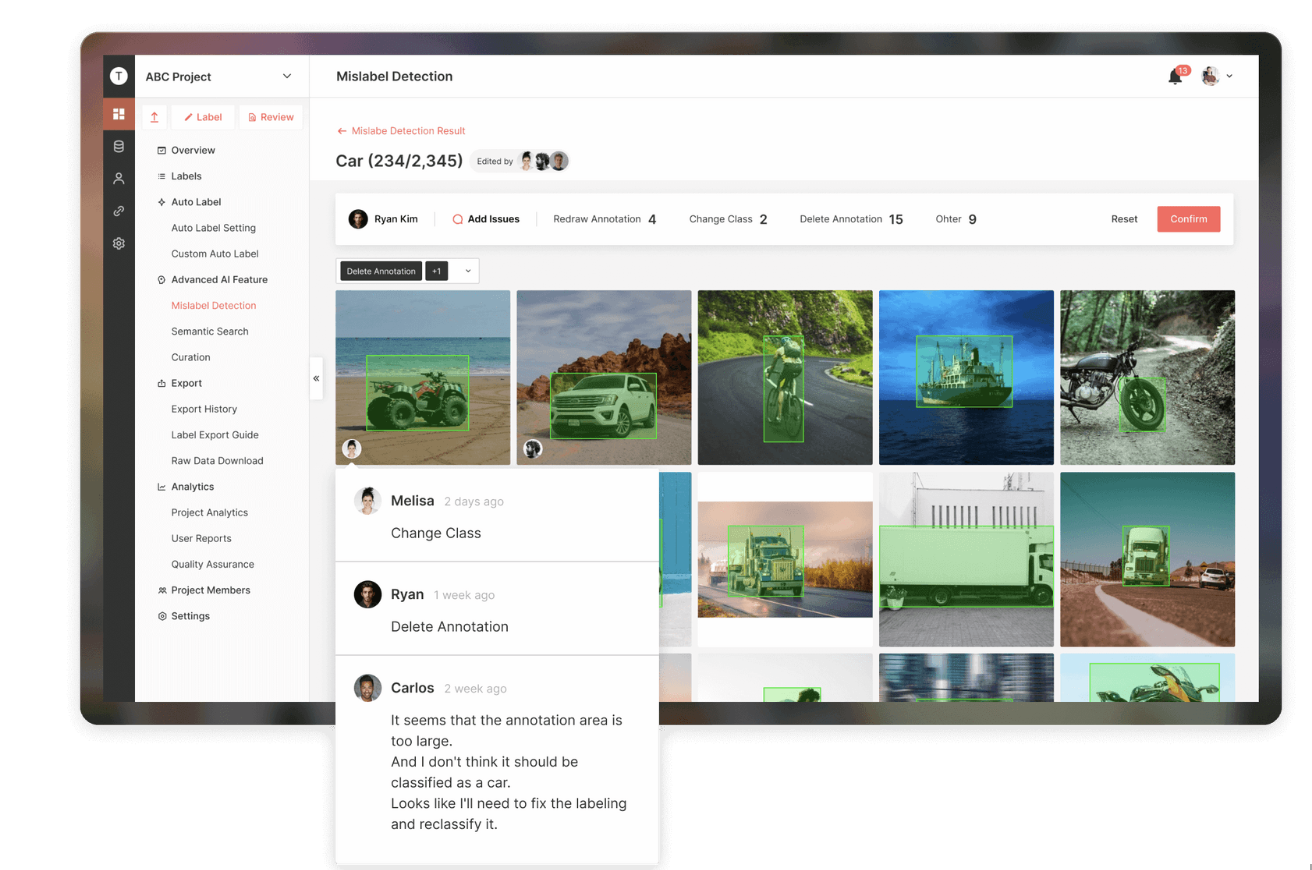
Task: Click the round T workspace logo
Action: (x=118, y=76)
